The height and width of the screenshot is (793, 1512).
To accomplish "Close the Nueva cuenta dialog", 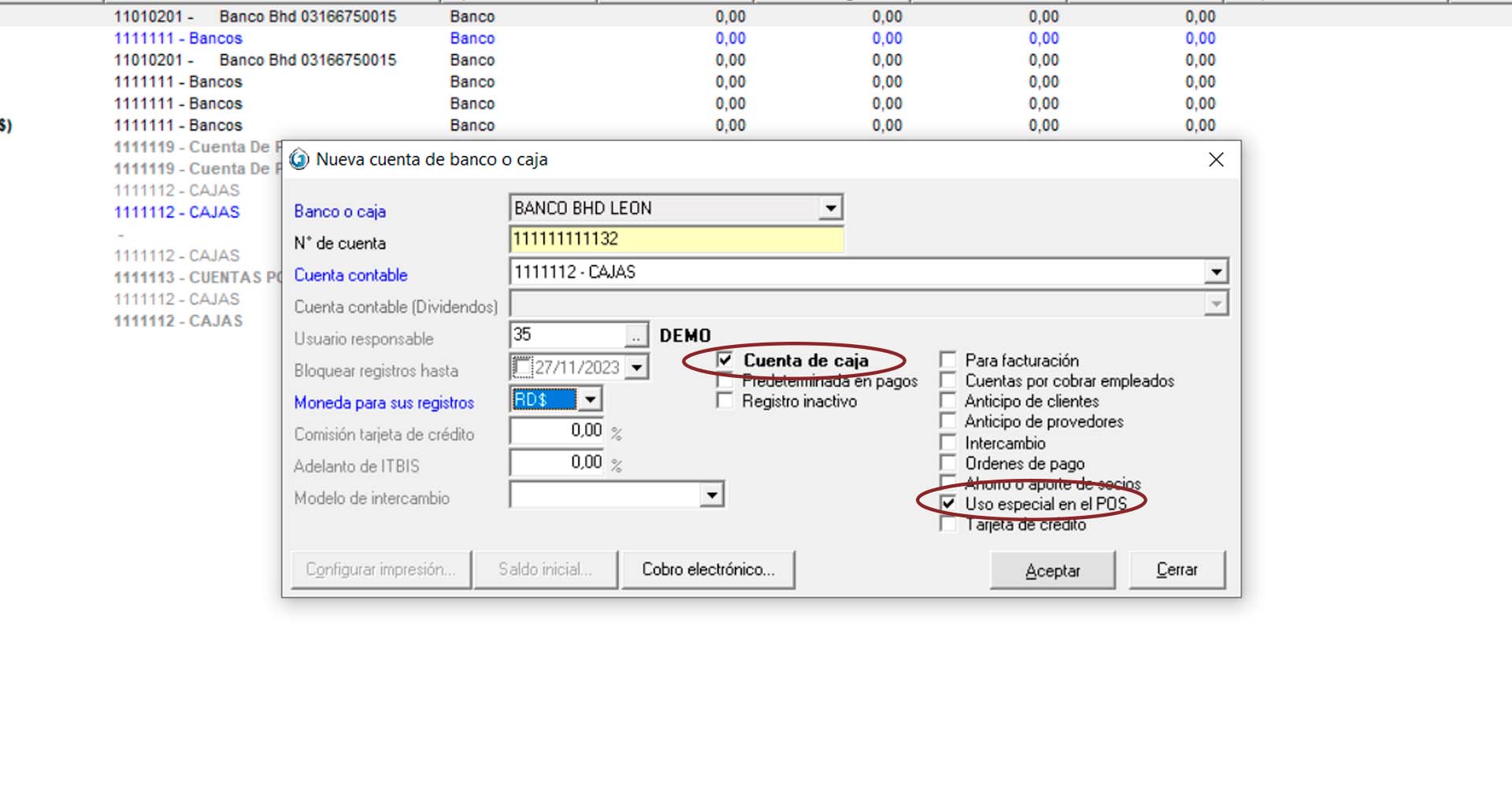I will click(x=1215, y=160).
